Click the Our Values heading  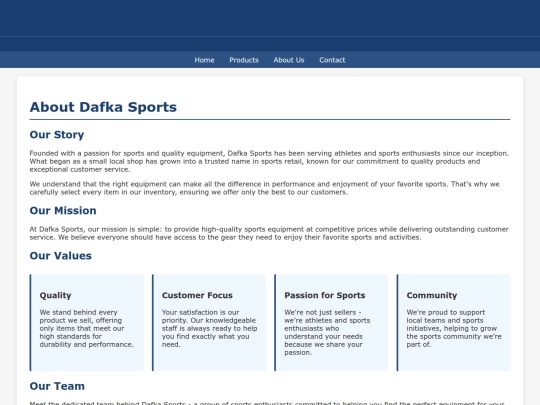(x=61, y=256)
